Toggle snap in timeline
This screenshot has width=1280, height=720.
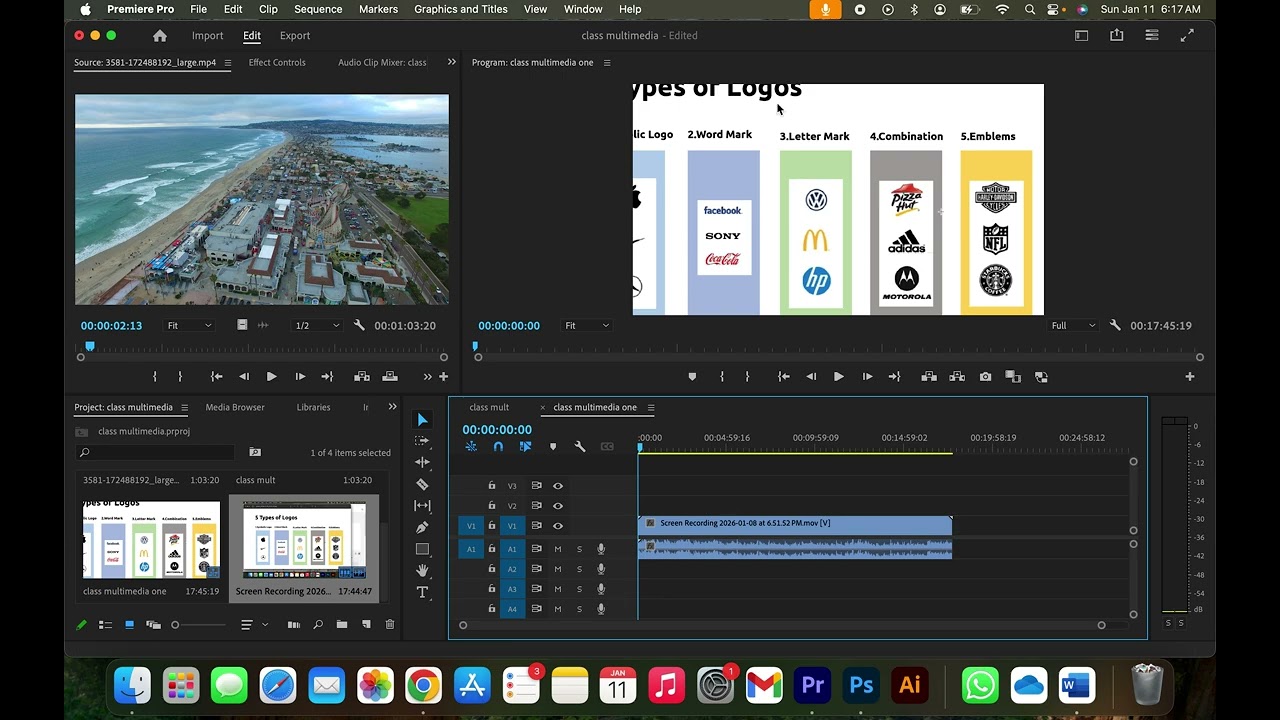pyautogui.click(x=498, y=446)
